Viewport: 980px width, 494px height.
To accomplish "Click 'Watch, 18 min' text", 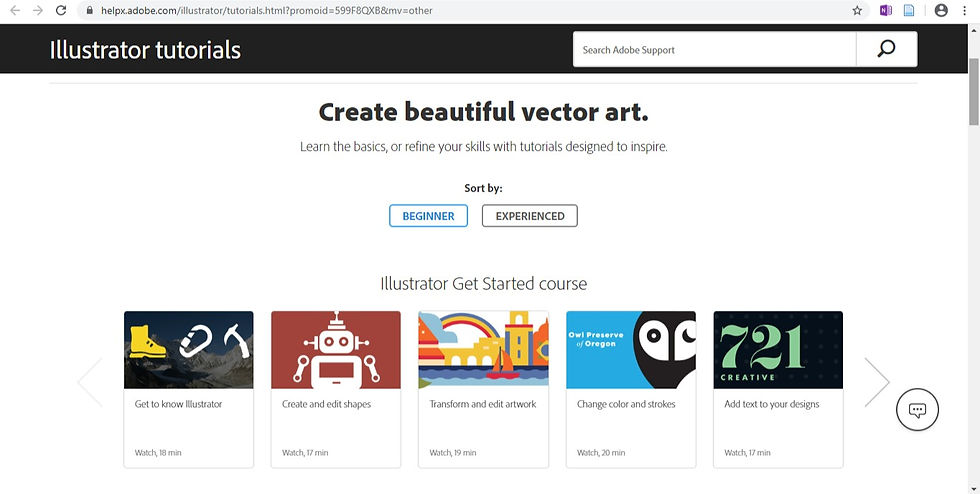I will pos(158,452).
